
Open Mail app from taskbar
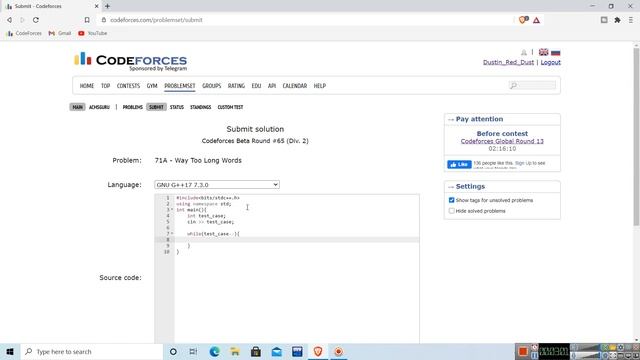pyautogui.click(x=276, y=351)
